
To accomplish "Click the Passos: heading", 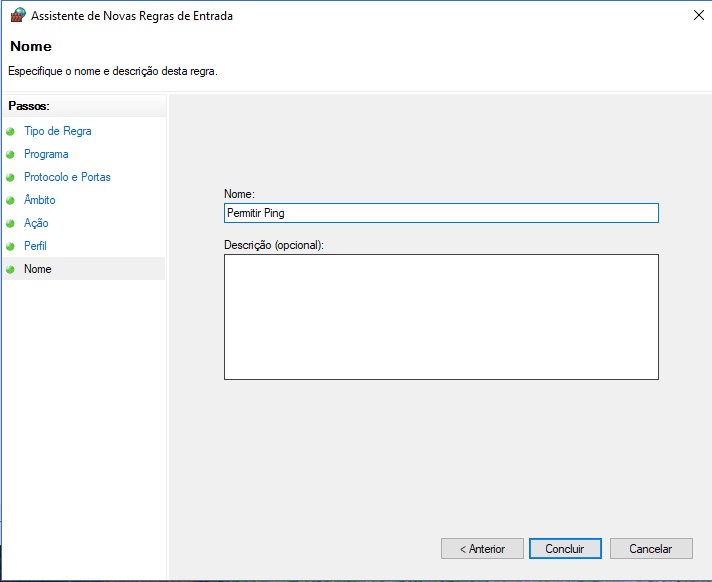I will coord(29,106).
